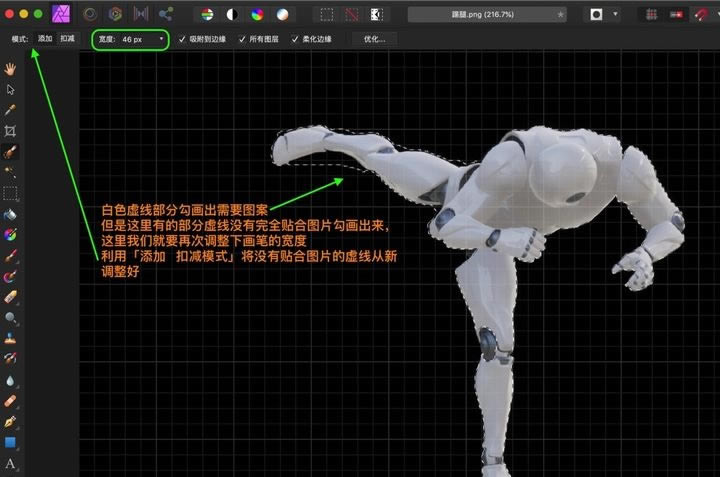Select the blue Rectangle shape tool
Viewport: 720px width, 477px height.
pos(11,442)
